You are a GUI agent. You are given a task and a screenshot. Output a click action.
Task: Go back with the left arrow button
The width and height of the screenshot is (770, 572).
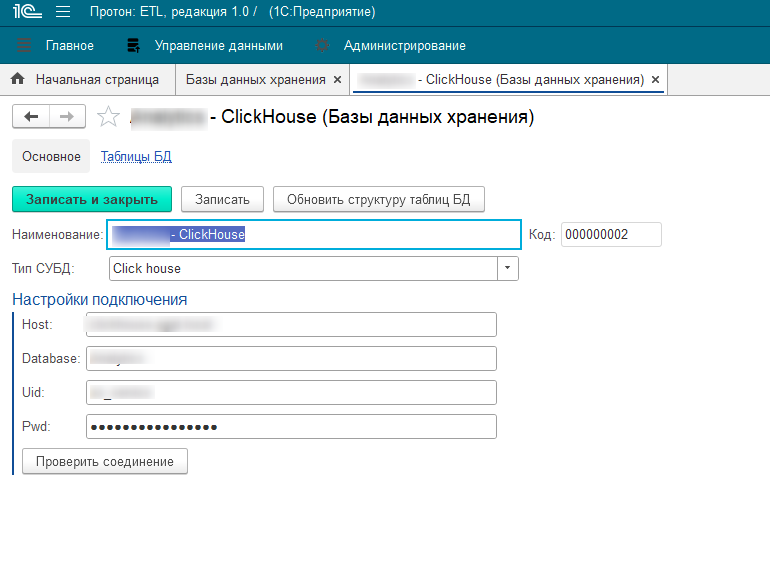click(31, 116)
